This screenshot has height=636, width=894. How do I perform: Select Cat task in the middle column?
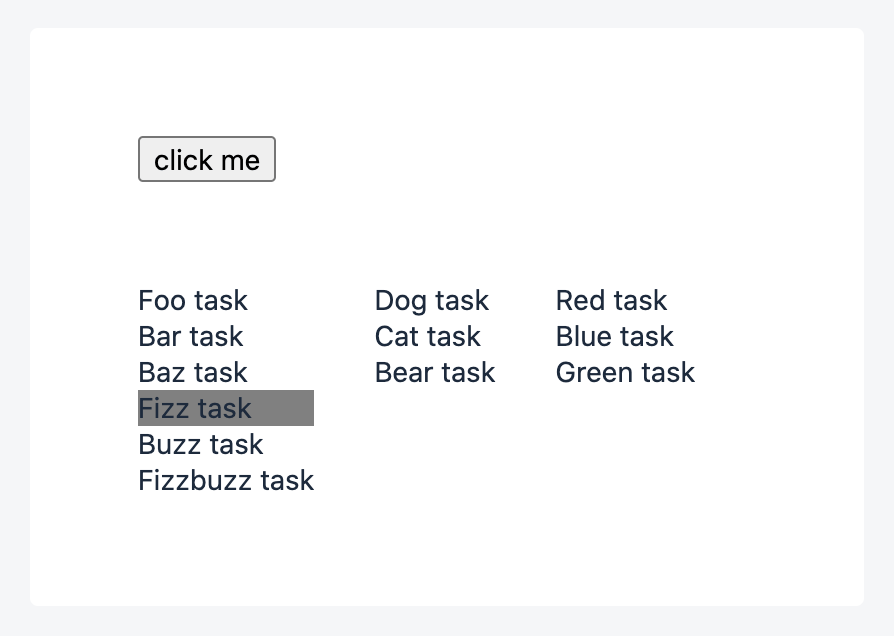pyautogui.click(x=428, y=336)
